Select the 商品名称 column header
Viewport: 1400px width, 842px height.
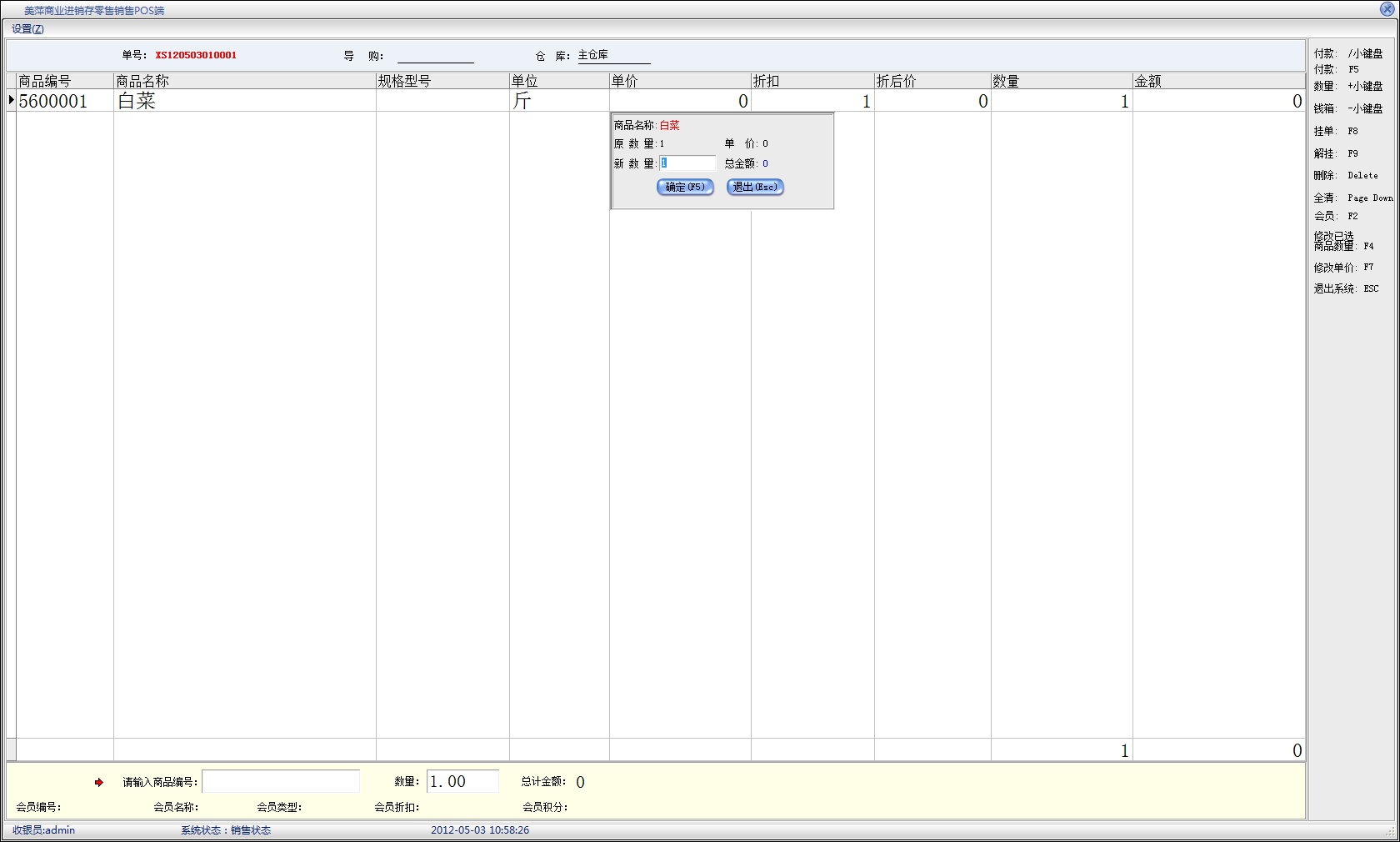point(244,81)
